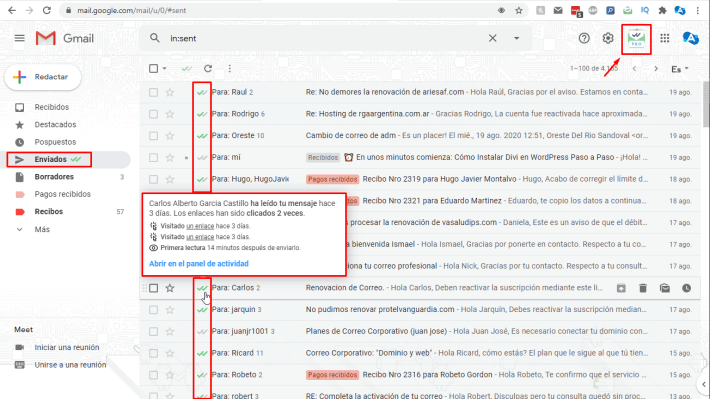
Task: Click the Mailtrack double-check toolbar icon
Action: [x=187, y=68]
